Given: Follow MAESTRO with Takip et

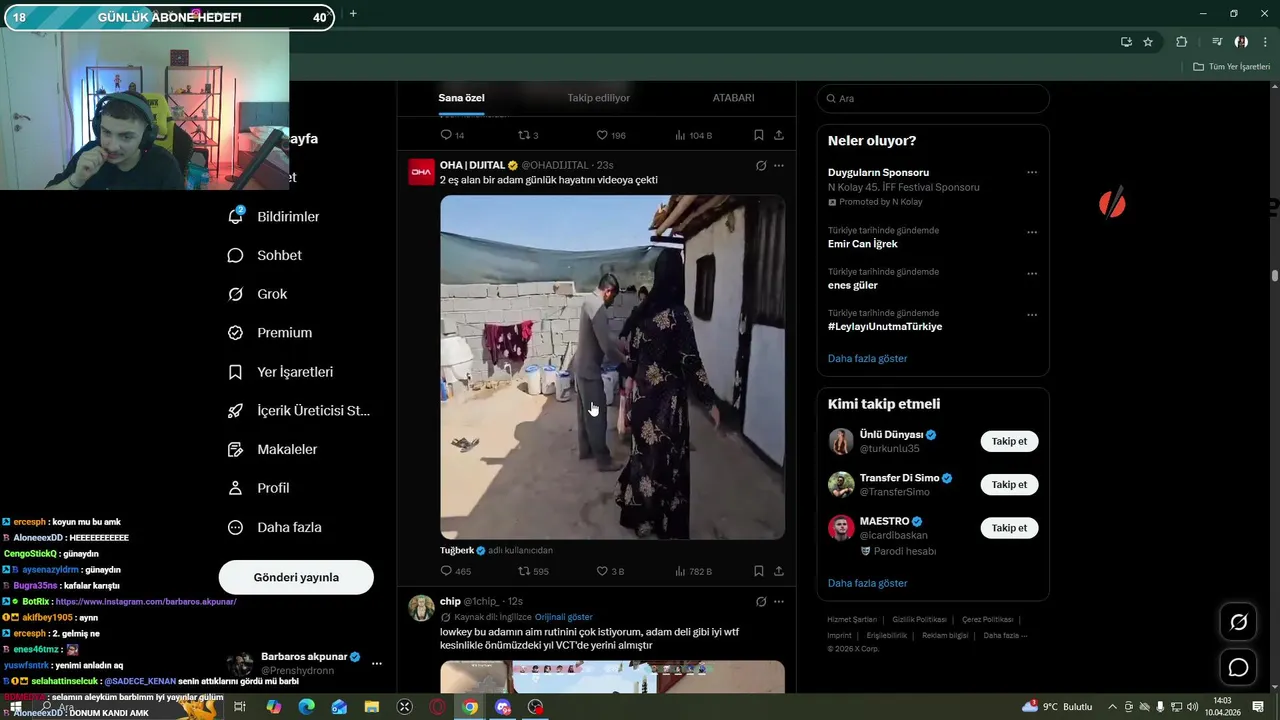Looking at the screenshot, I should click(1009, 527).
